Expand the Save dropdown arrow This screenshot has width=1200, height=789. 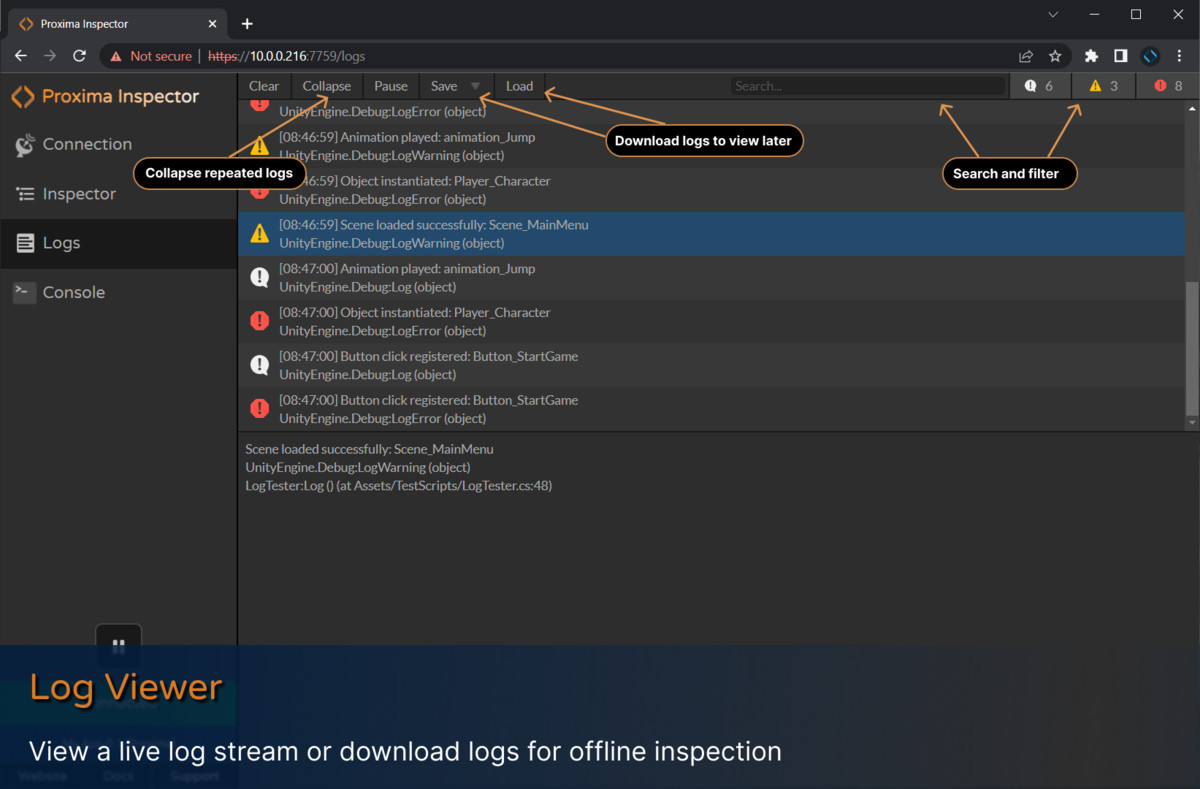[x=475, y=86]
